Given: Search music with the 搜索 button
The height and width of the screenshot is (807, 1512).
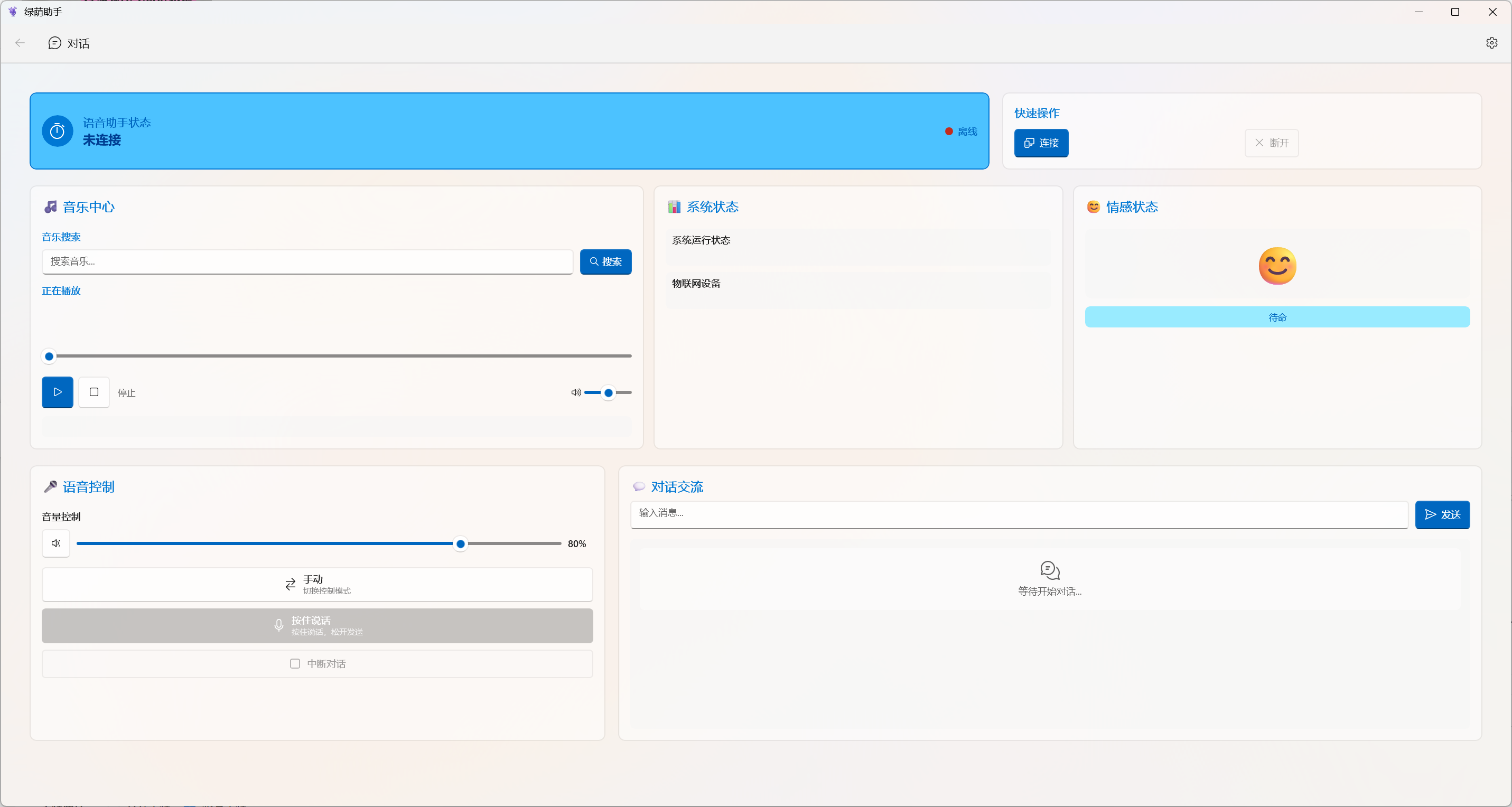Looking at the screenshot, I should pyautogui.click(x=606, y=262).
